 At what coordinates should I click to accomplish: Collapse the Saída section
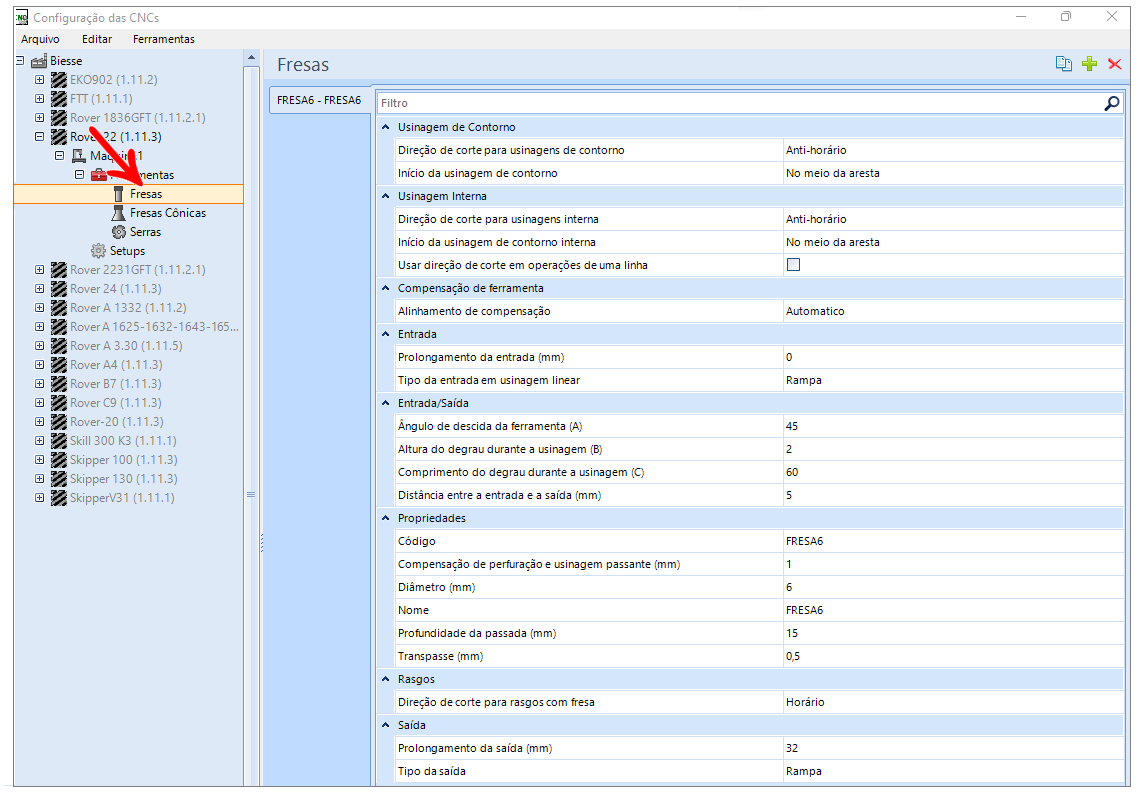tap(386, 725)
